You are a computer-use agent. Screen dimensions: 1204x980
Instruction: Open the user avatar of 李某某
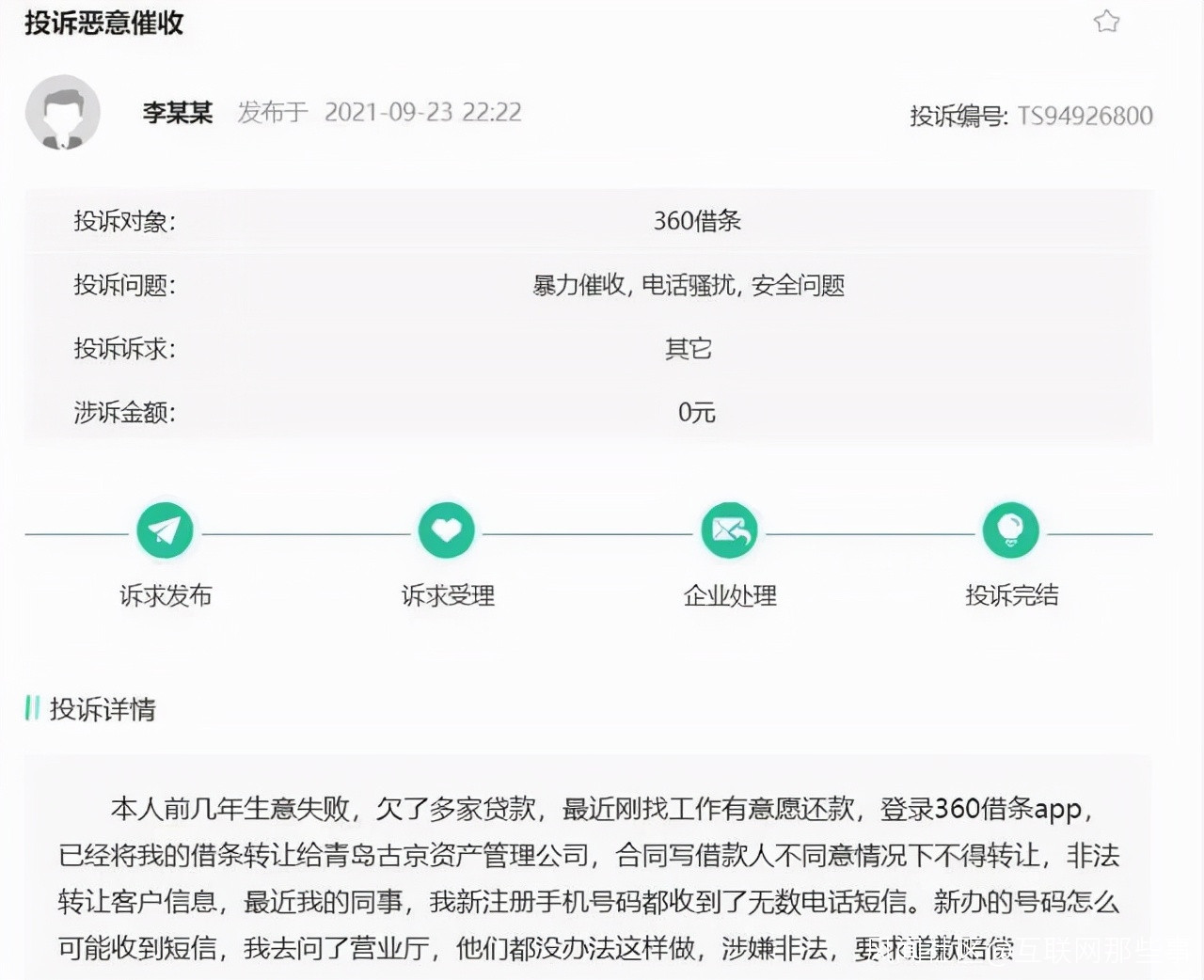point(63,113)
